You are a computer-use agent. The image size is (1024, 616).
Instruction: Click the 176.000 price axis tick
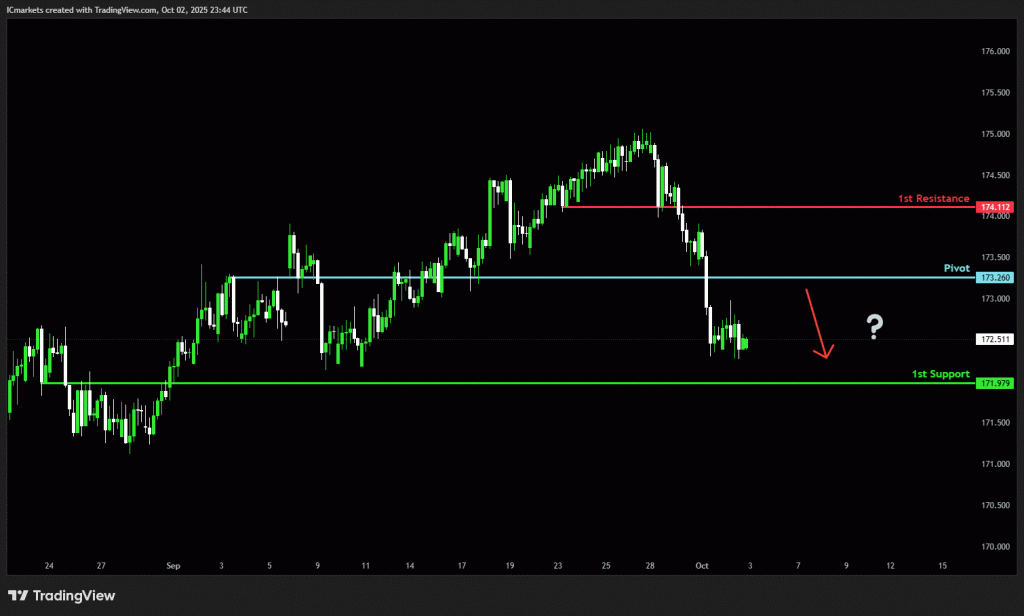[x=994, y=51]
